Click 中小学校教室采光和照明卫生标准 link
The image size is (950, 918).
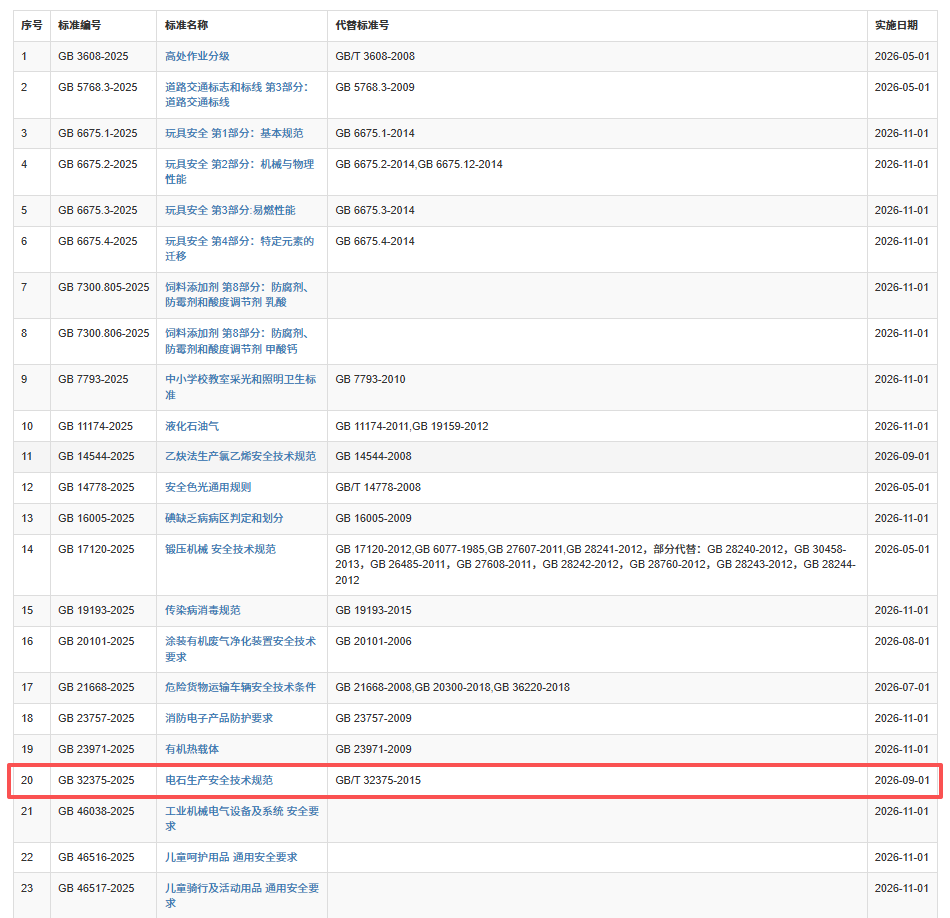click(x=240, y=379)
